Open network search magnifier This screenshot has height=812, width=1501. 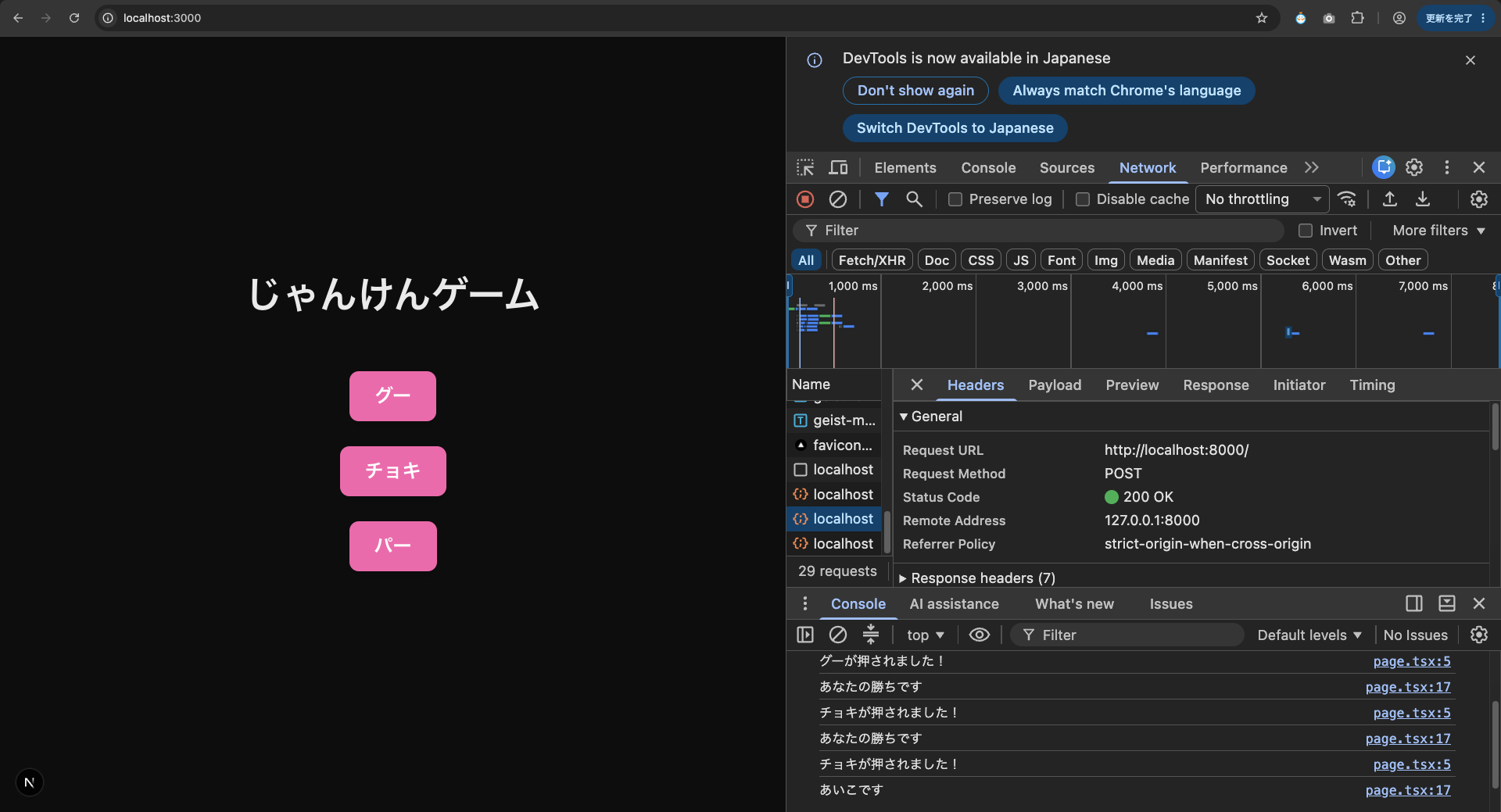914,199
